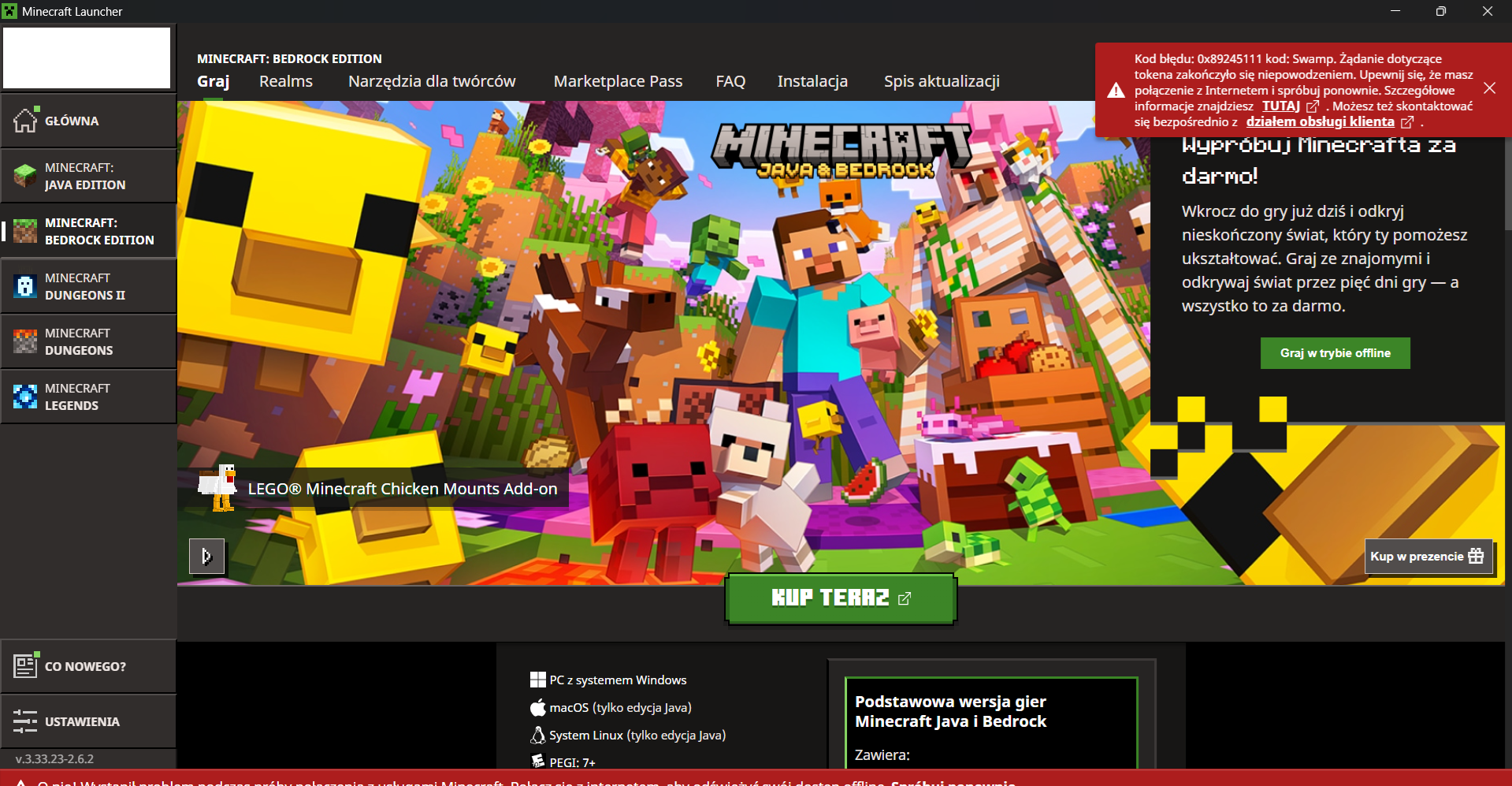Open the Realms tab
1512x786 pixels.
tap(286, 81)
